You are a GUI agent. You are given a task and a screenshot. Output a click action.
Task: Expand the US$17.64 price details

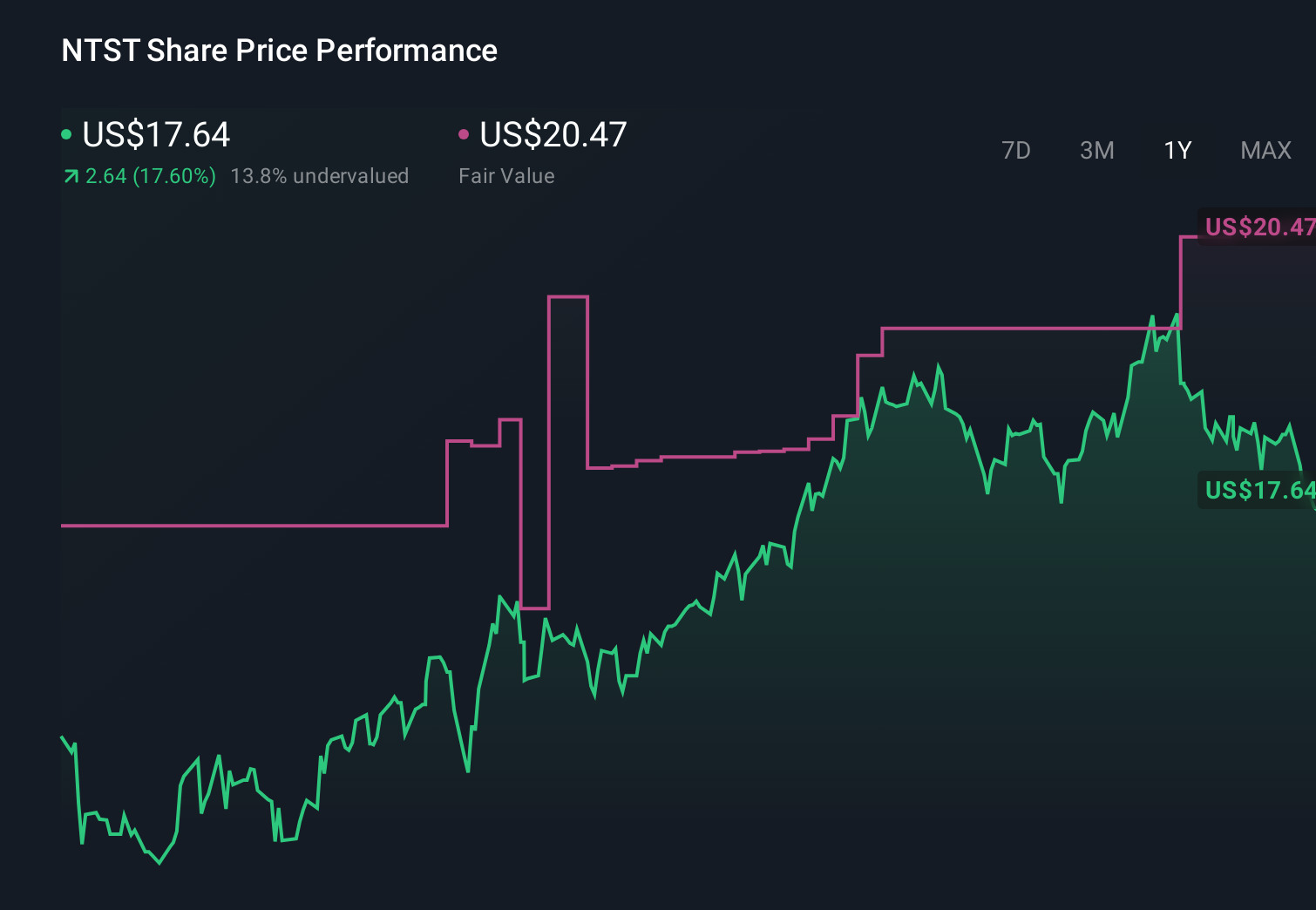coord(155,135)
